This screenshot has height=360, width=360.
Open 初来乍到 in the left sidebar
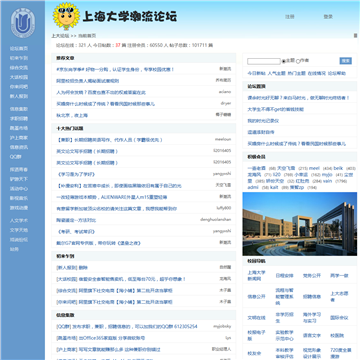(19, 58)
